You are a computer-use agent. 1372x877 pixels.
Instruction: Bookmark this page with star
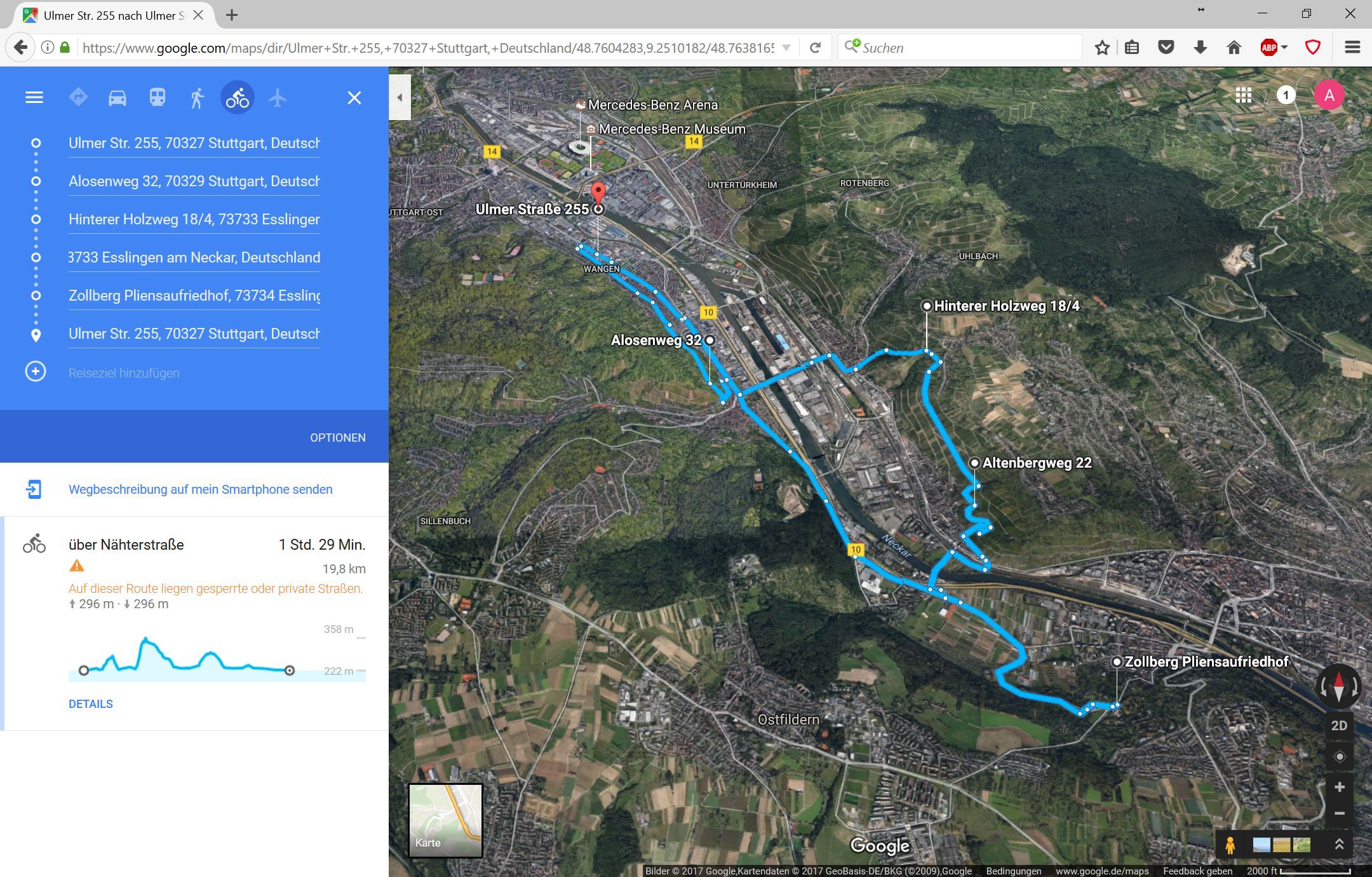(1102, 48)
